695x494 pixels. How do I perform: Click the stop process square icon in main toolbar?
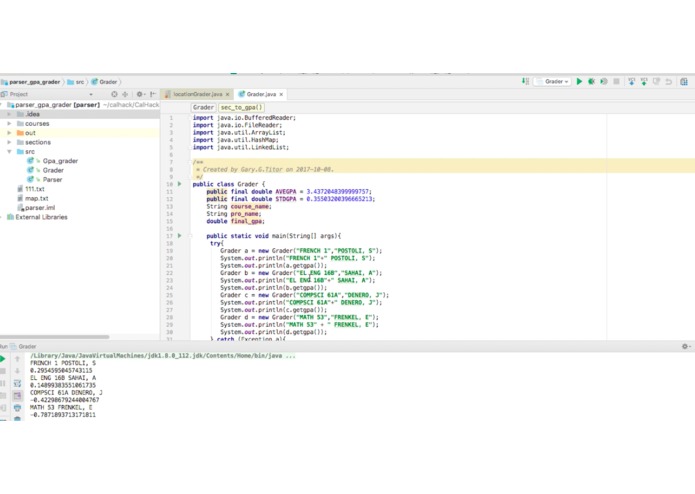click(x=616, y=82)
